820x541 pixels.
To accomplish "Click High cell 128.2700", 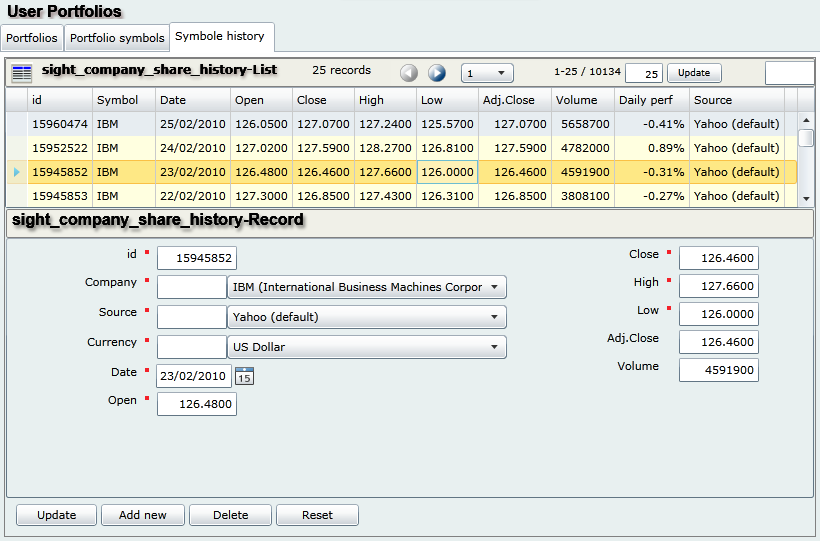I will tap(385, 148).
